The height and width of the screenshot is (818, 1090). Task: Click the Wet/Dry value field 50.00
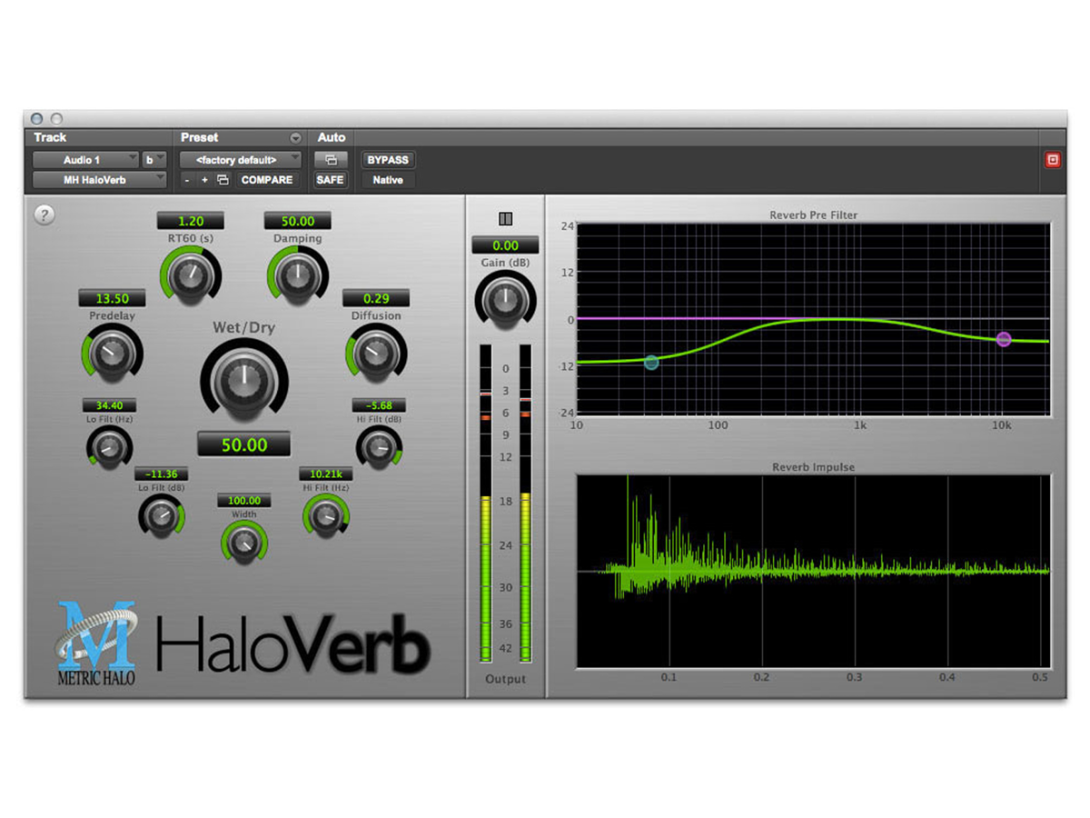[244, 445]
